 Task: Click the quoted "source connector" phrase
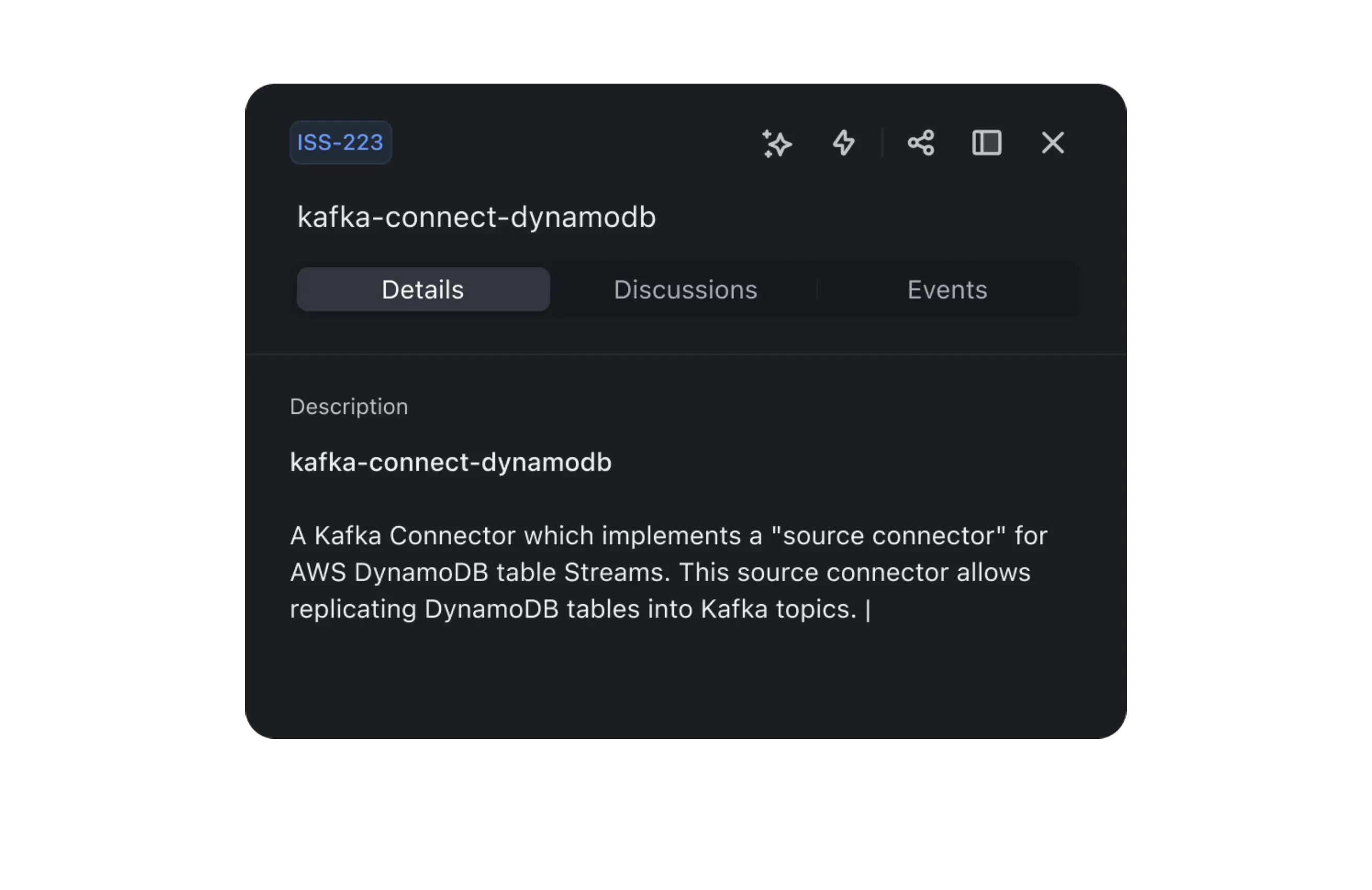point(888,536)
